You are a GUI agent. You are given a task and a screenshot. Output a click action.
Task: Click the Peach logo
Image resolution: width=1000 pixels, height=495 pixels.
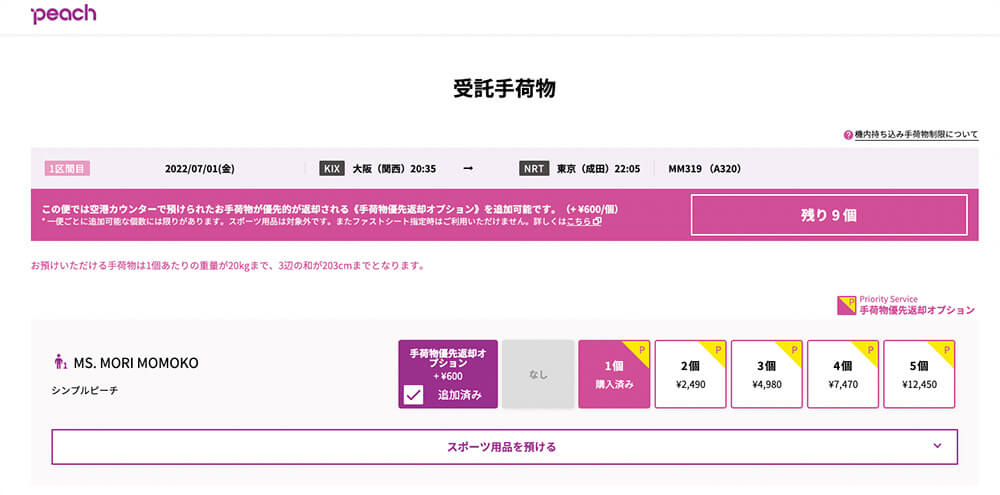(x=63, y=13)
